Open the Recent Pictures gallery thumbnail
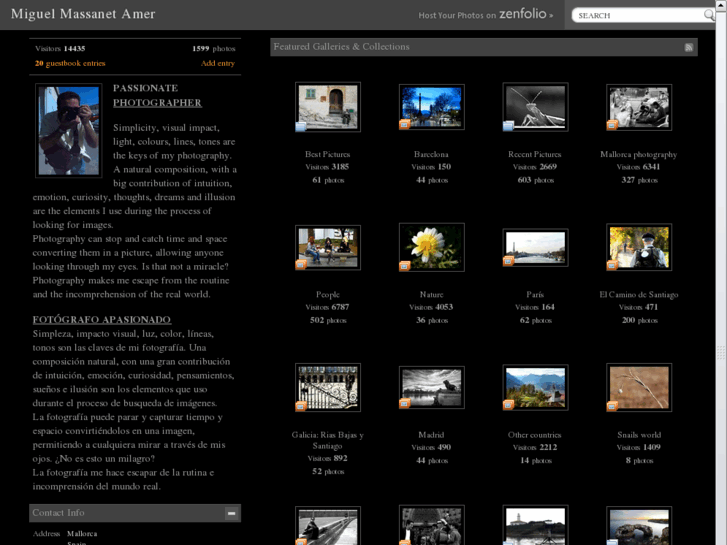727x545 pixels. 536,107
